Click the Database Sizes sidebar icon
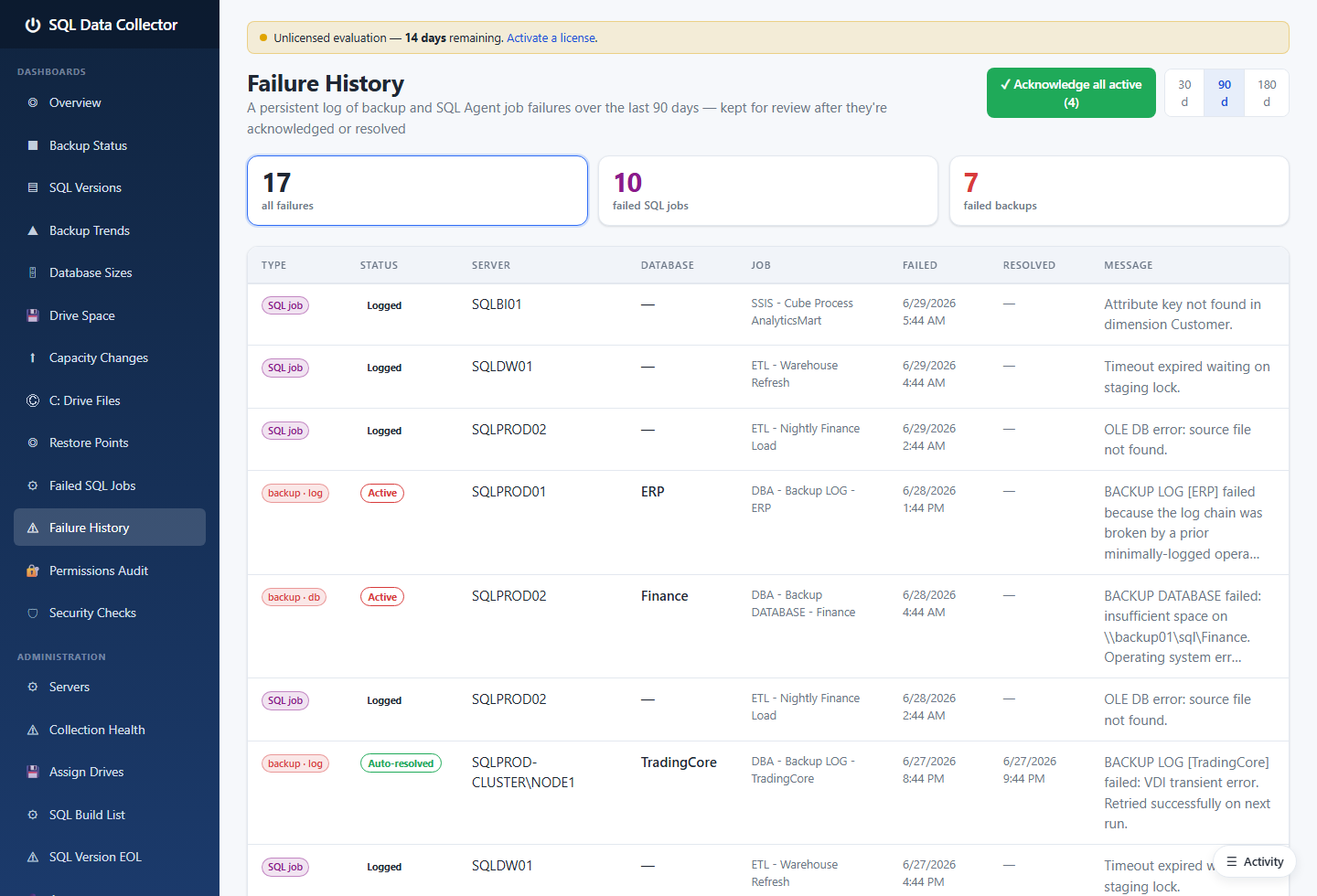 (x=33, y=272)
